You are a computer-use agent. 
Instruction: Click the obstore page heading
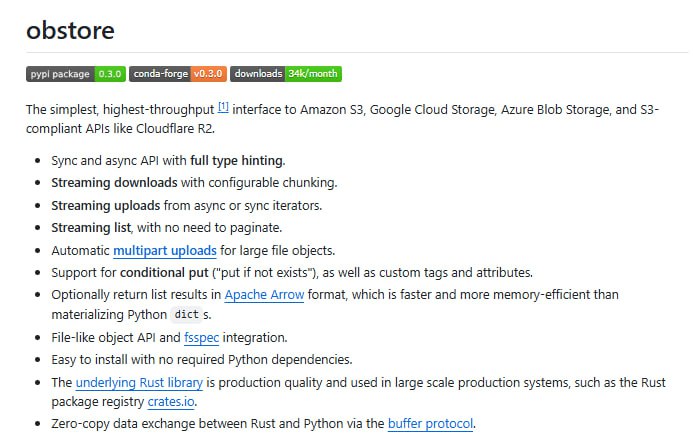tap(70, 30)
